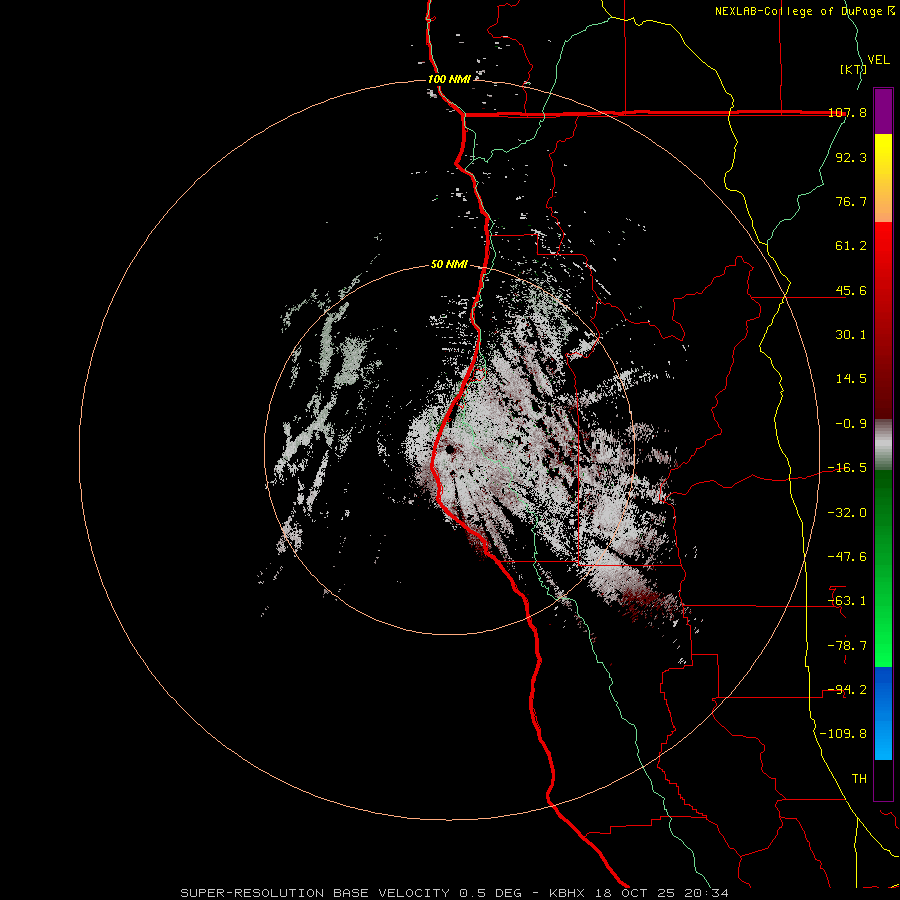Viewport: 900px width, 900px height.
Task: Click the VEL legend title
Action: pyautogui.click(x=878, y=60)
